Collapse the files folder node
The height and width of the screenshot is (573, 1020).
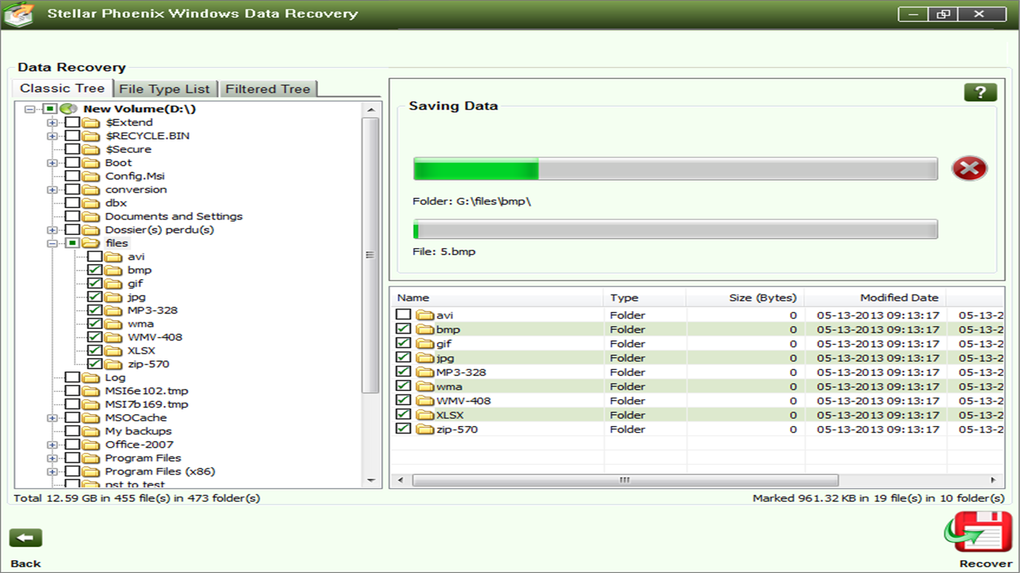(x=52, y=243)
